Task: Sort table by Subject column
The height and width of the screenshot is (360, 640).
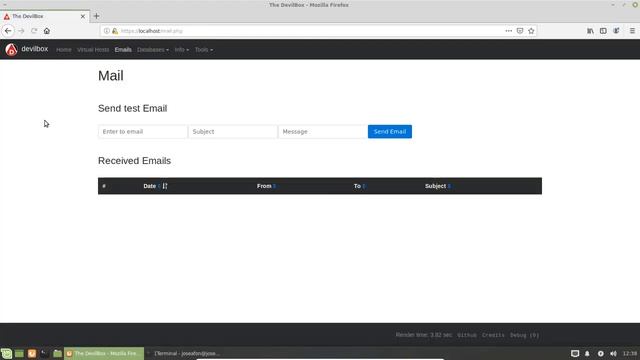Action: [438, 186]
